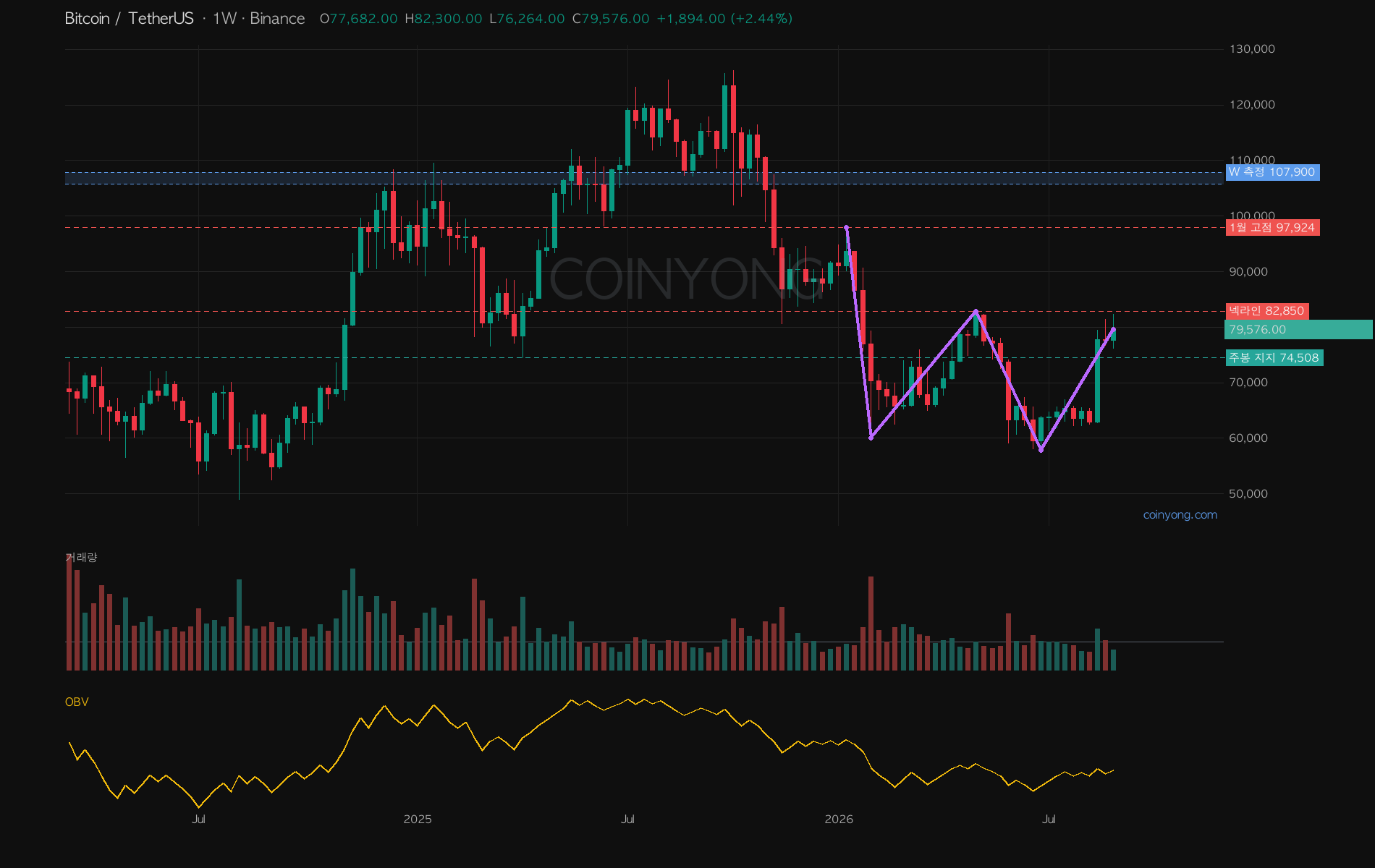The image size is (1375, 868).
Task: Click the 130,000 price axis label
Action: pyautogui.click(x=1252, y=49)
